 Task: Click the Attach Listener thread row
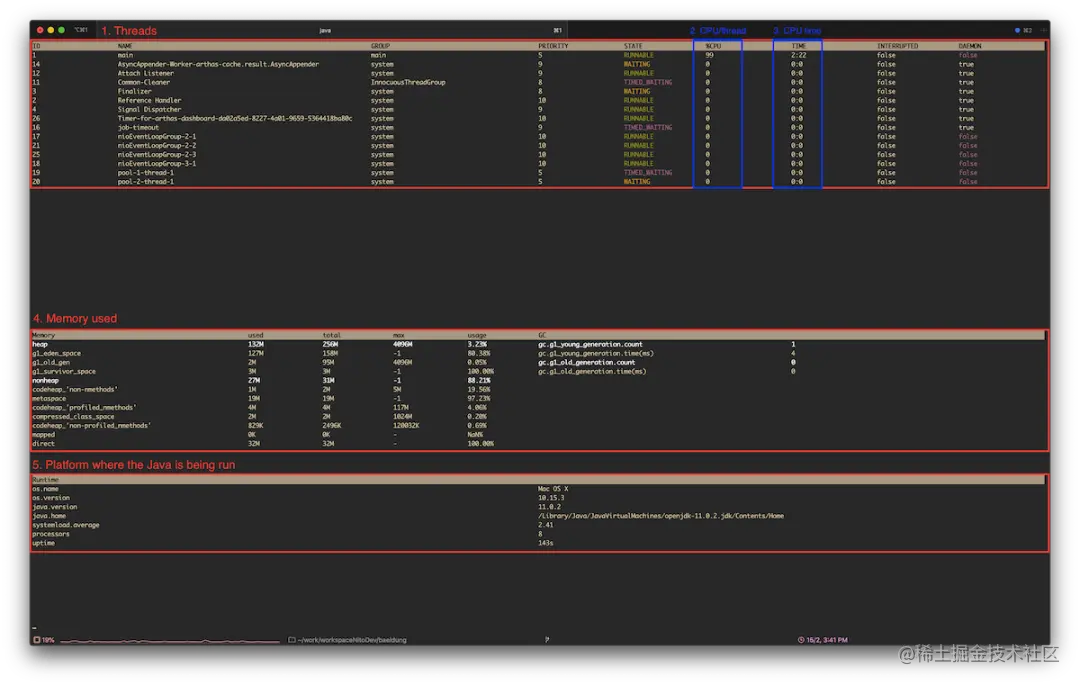pyautogui.click(x=539, y=73)
